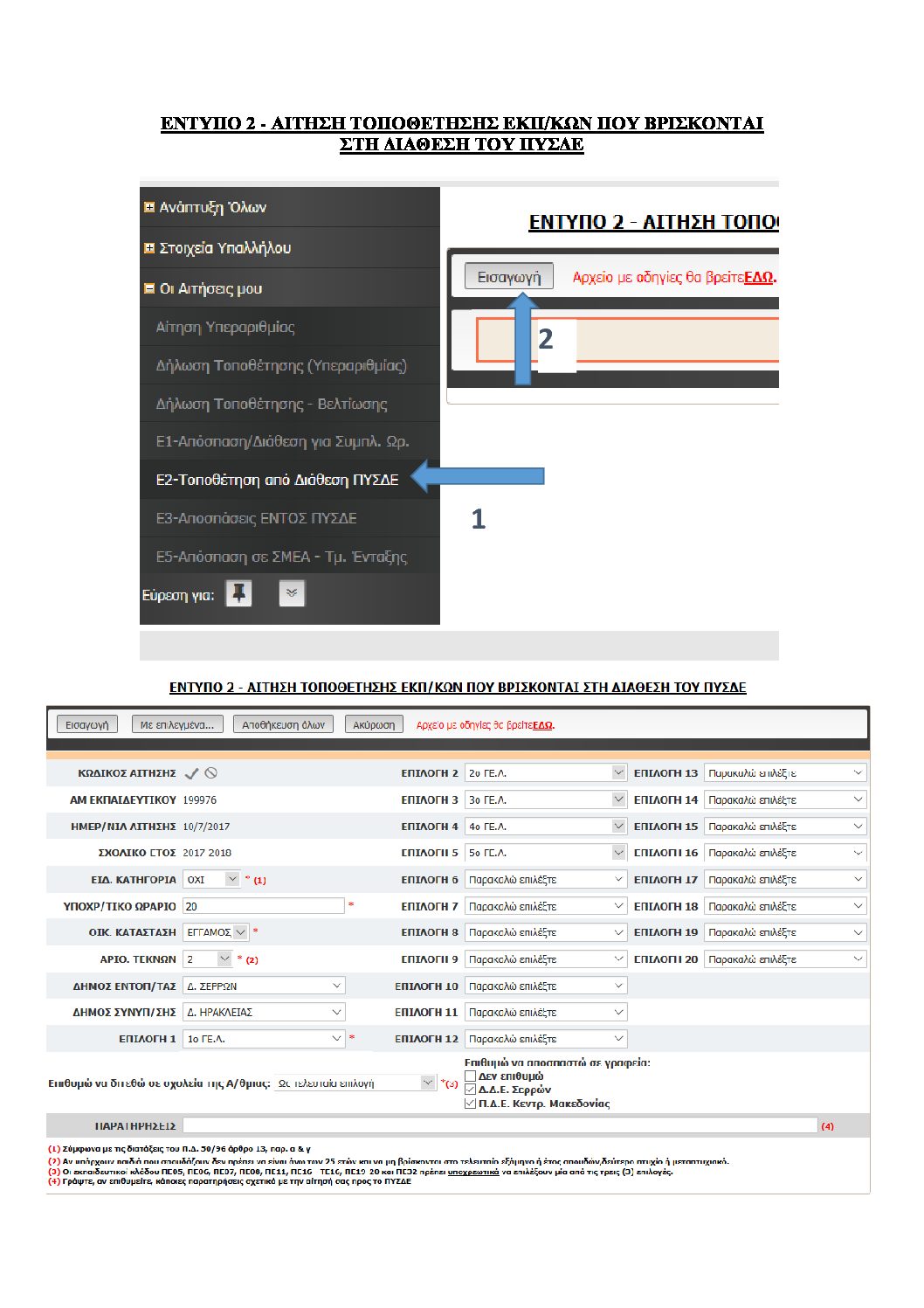Image resolution: width=924 pixels, height=1308 pixels.
Task: Click the pin icon next to Εύρεση για
Action: coord(238,594)
